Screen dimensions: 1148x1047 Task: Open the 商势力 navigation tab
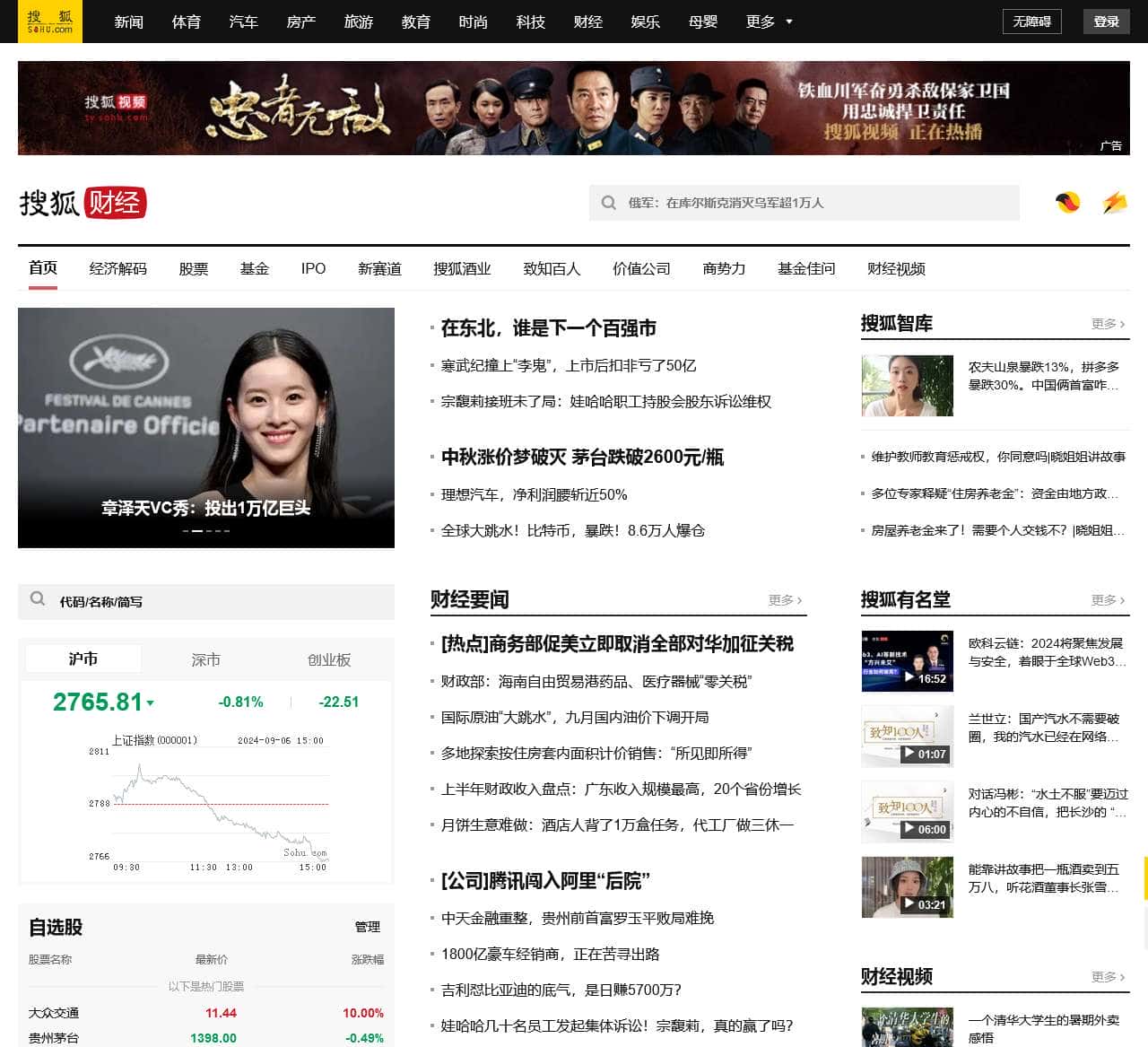pyautogui.click(x=724, y=268)
